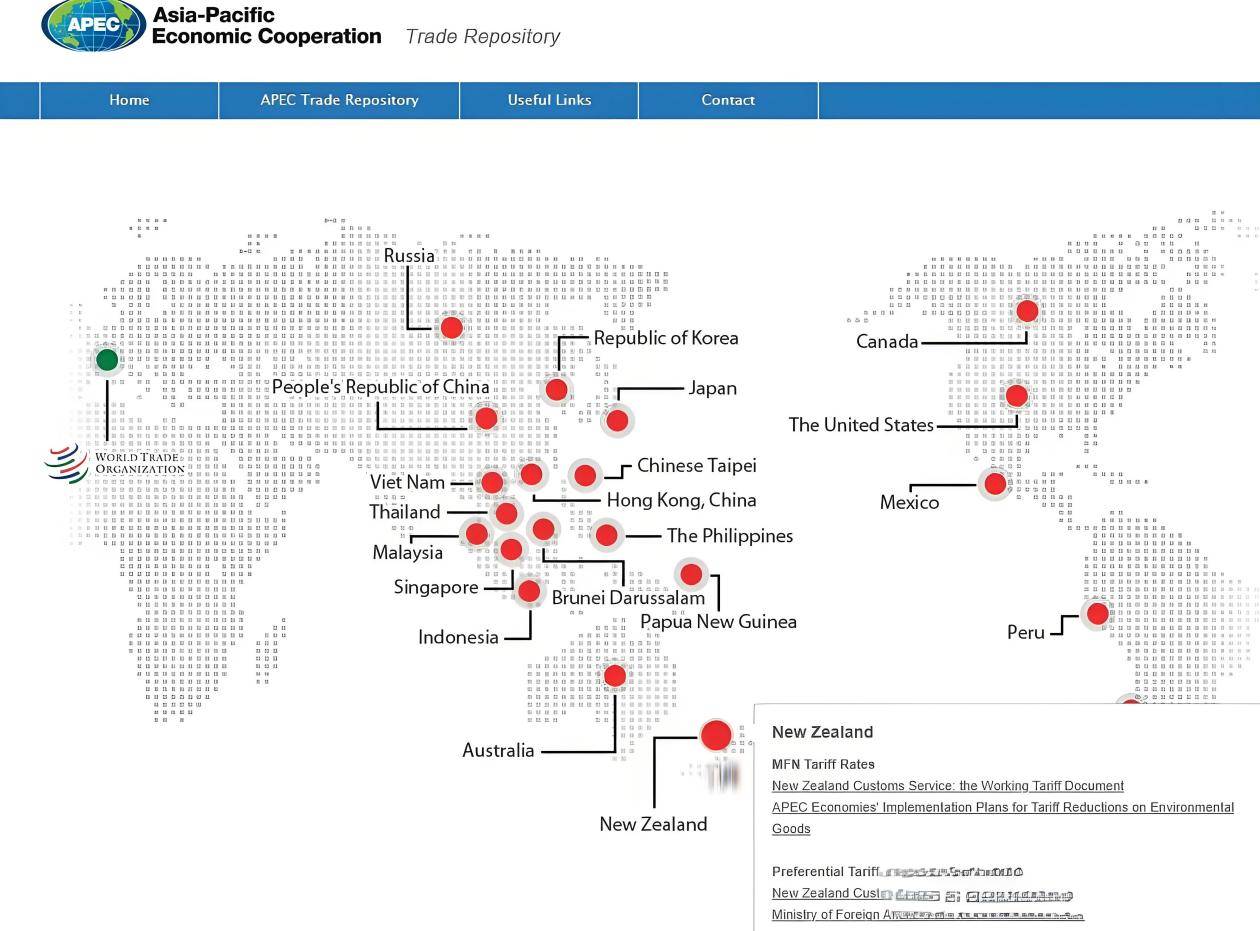
Task: Click the World Trade Organization logo
Action: [116, 463]
